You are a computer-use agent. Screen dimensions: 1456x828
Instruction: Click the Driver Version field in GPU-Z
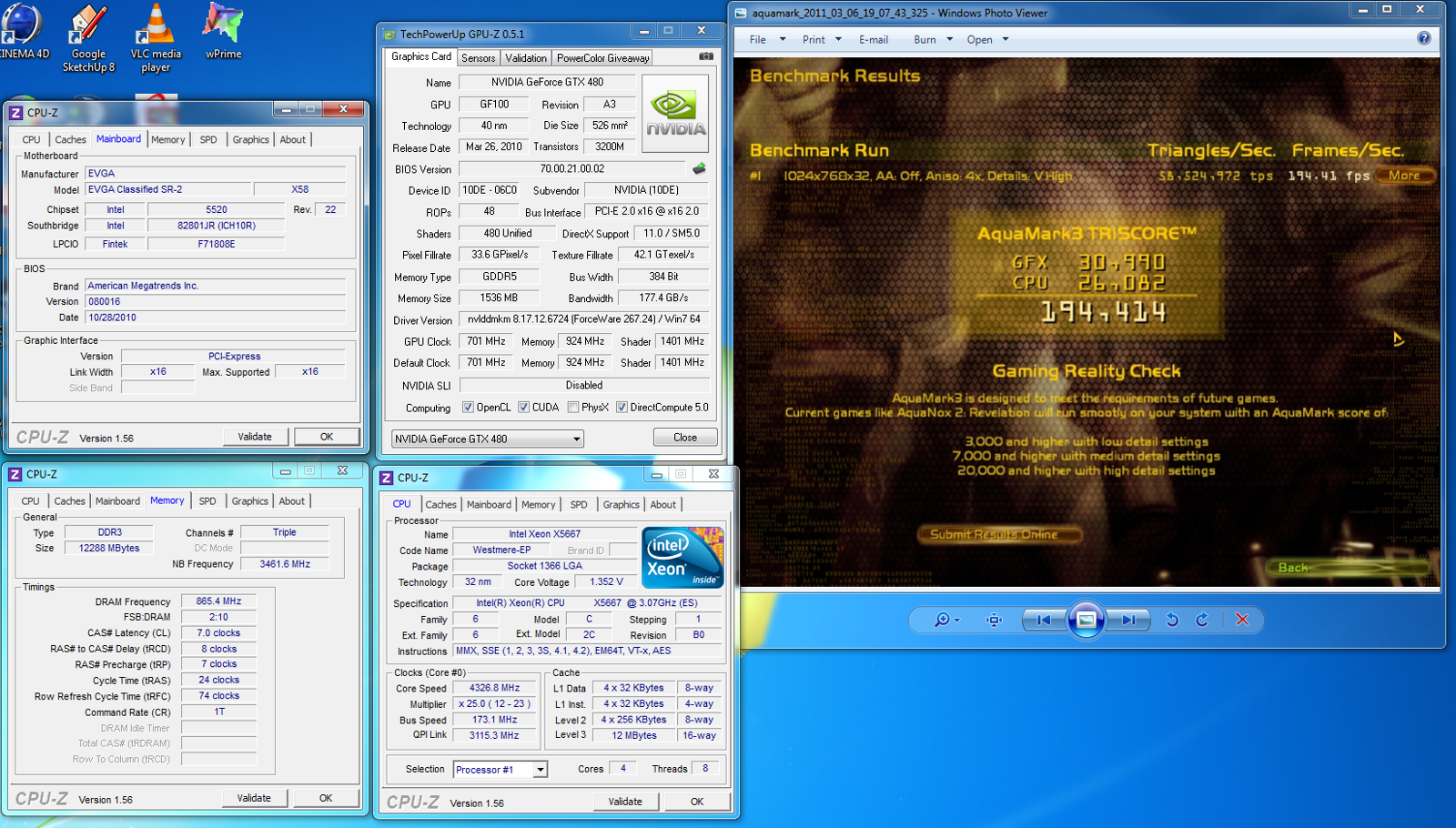(x=583, y=319)
